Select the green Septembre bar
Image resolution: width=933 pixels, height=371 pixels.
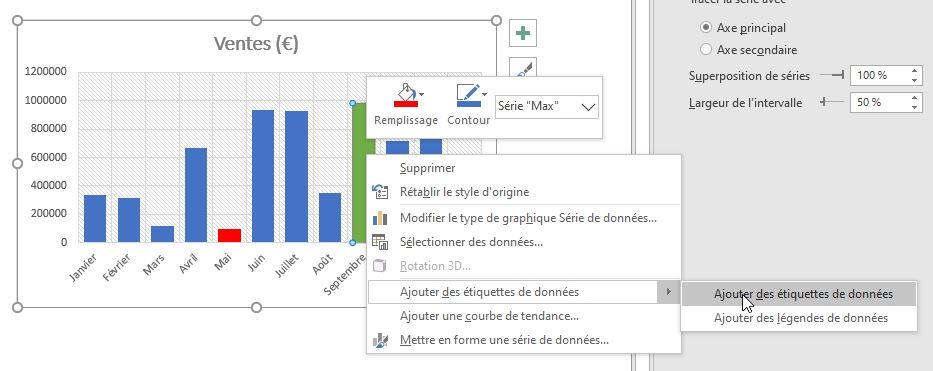(359, 172)
